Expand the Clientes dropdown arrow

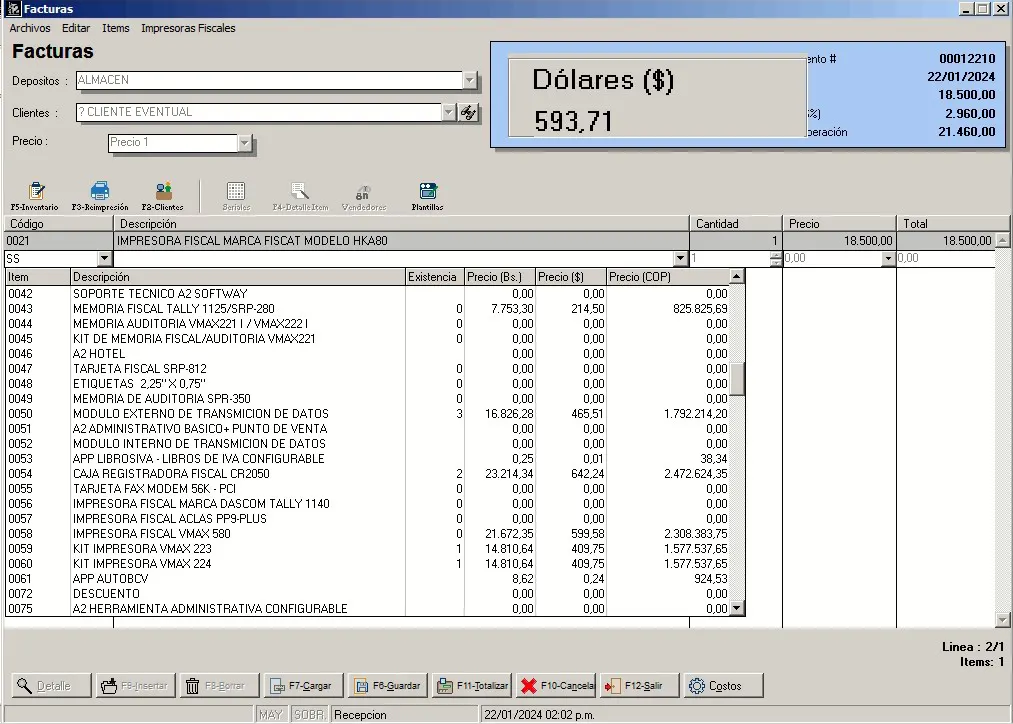click(448, 112)
